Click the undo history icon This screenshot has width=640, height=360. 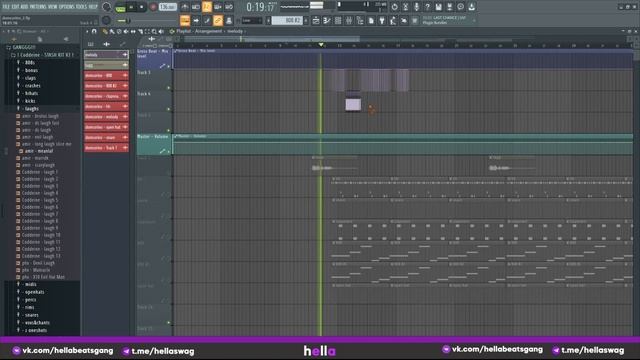(394, 7)
